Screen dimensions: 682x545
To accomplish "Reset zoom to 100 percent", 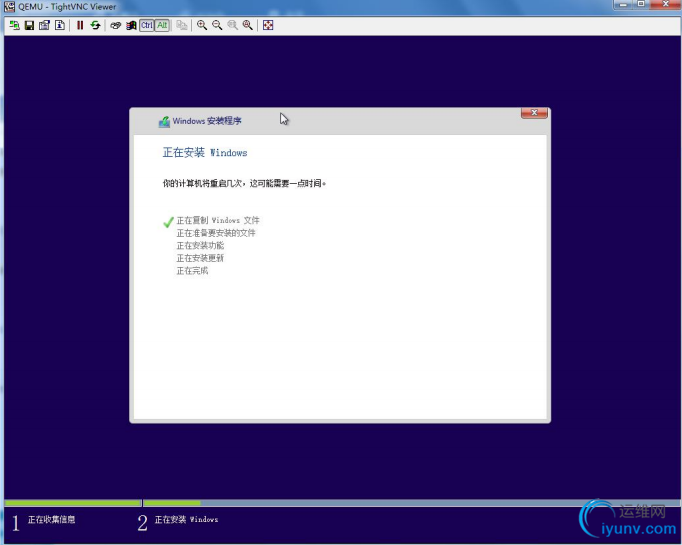I will (233, 25).
